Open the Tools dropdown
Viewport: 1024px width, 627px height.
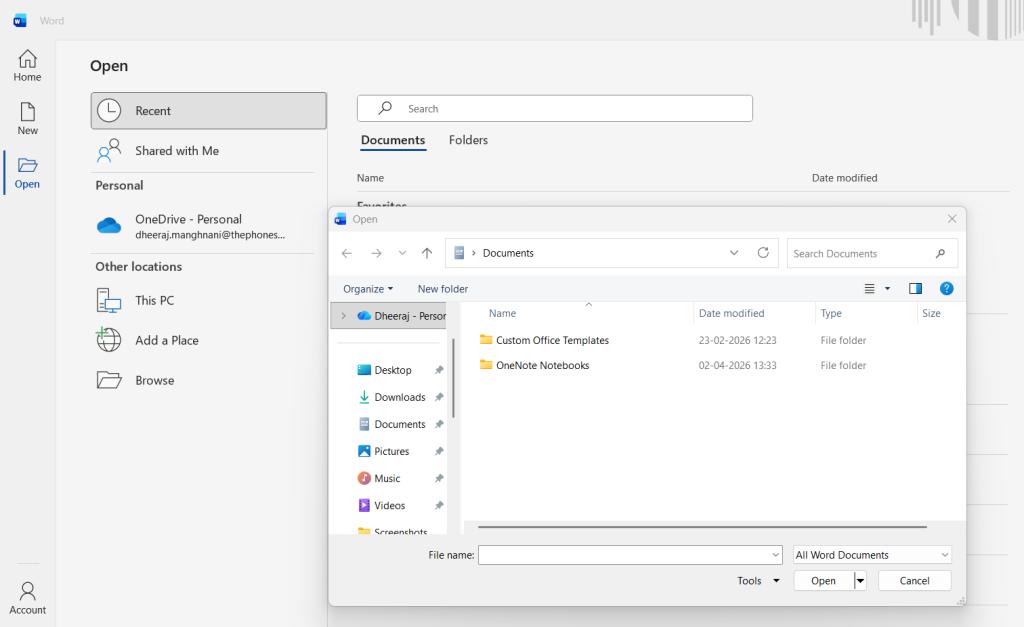point(758,581)
